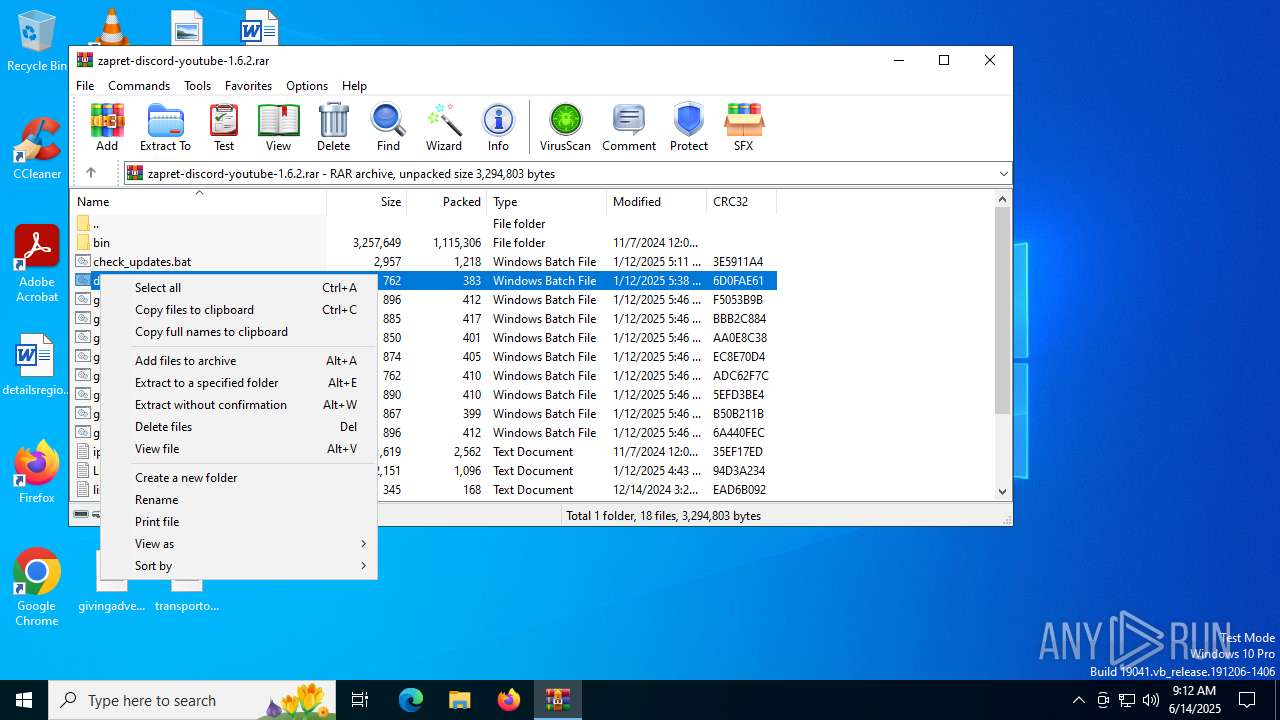Screen dimensions: 1280x720
Task: Launch the Wizard tool
Action: 444,127
